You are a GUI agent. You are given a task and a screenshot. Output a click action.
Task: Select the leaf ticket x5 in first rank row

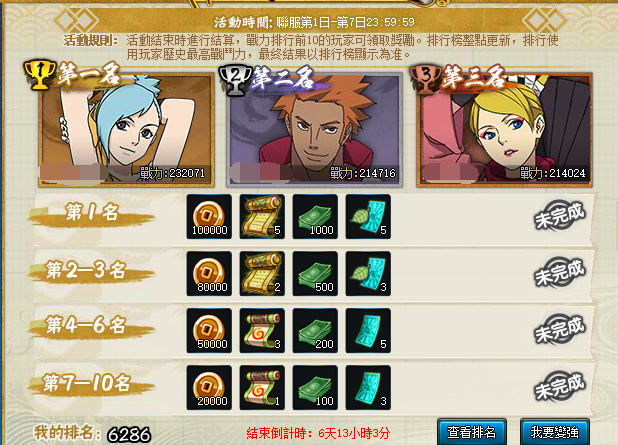(368, 217)
